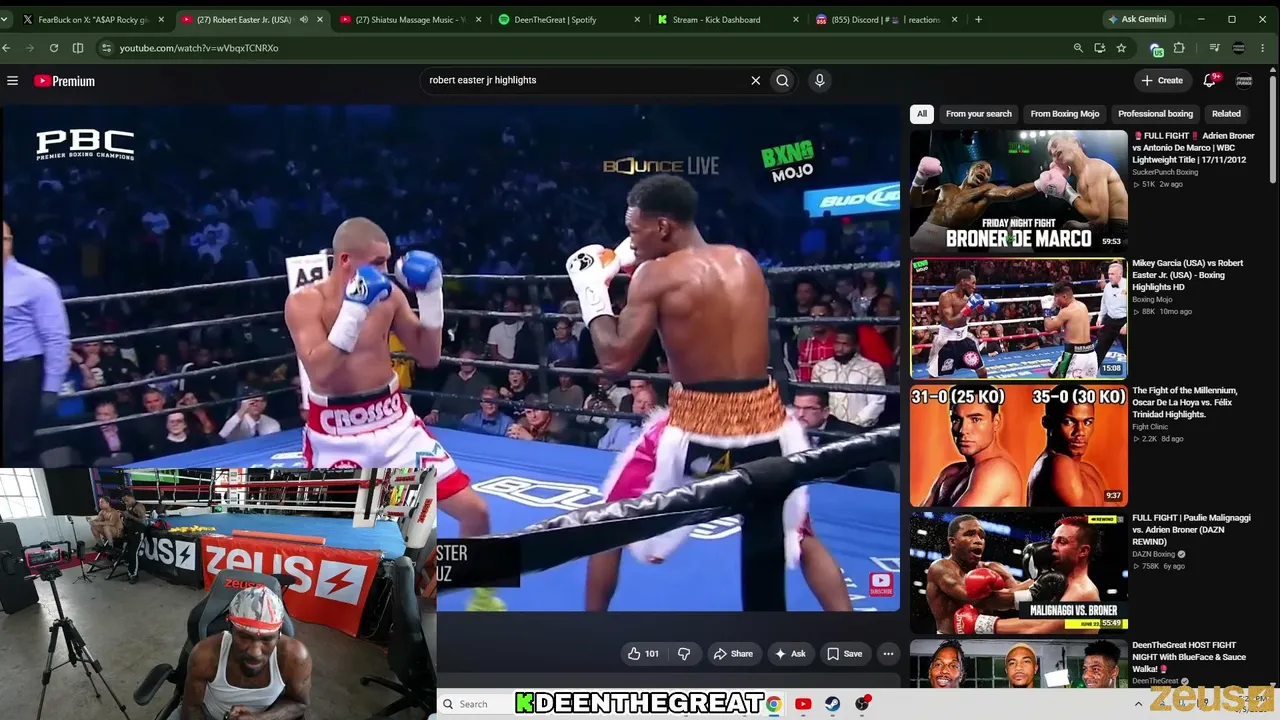Select the Professional boxing chip
This screenshot has width=1280, height=720.
[x=1155, y=114]
